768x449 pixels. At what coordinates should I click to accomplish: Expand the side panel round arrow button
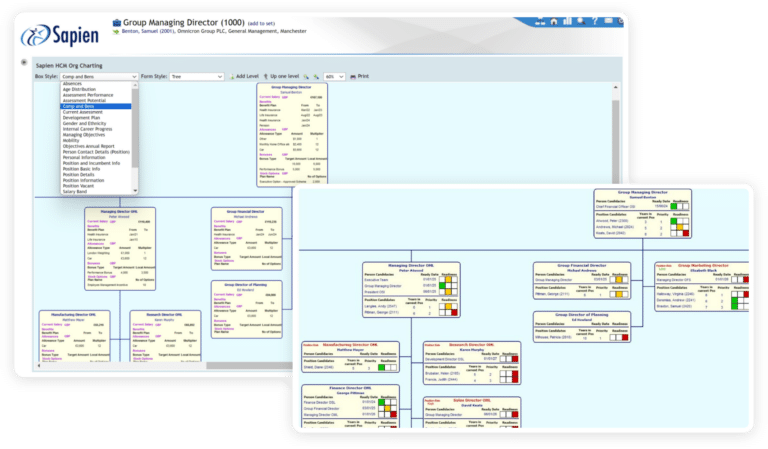pos(24,62)
